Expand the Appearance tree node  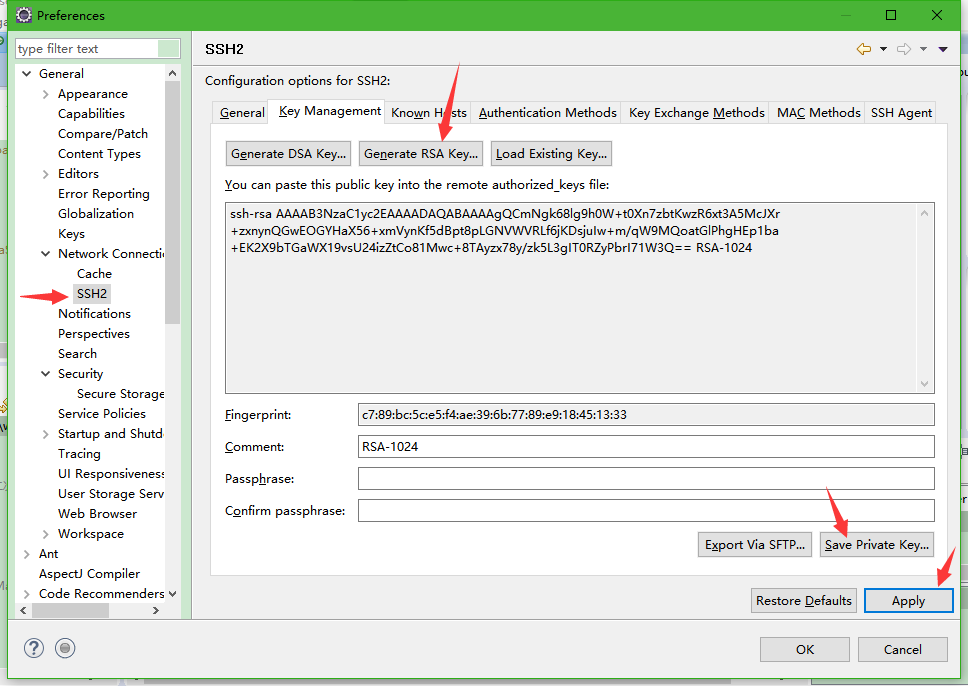click(45, 94)
